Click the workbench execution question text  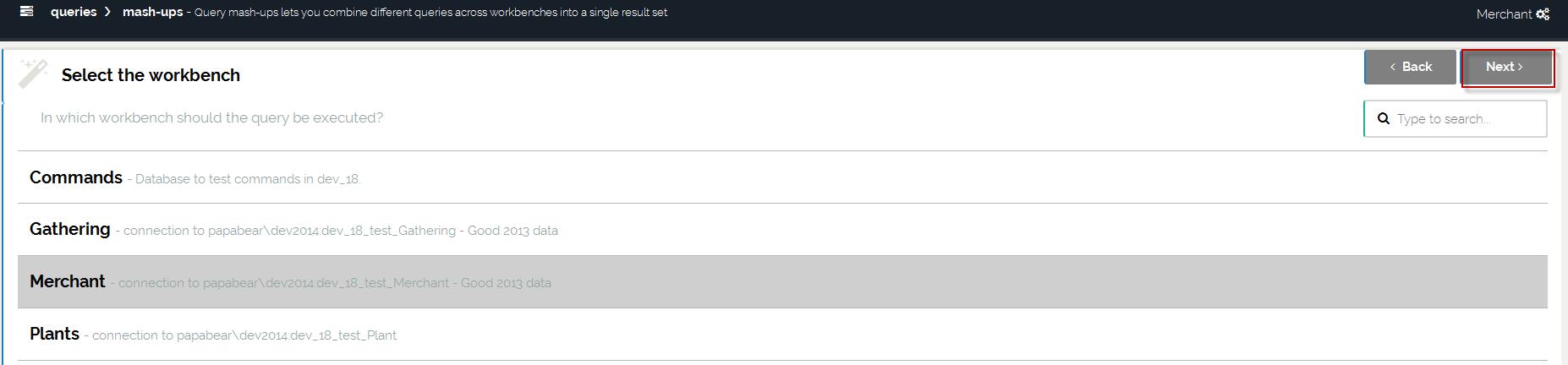point(211,117)
